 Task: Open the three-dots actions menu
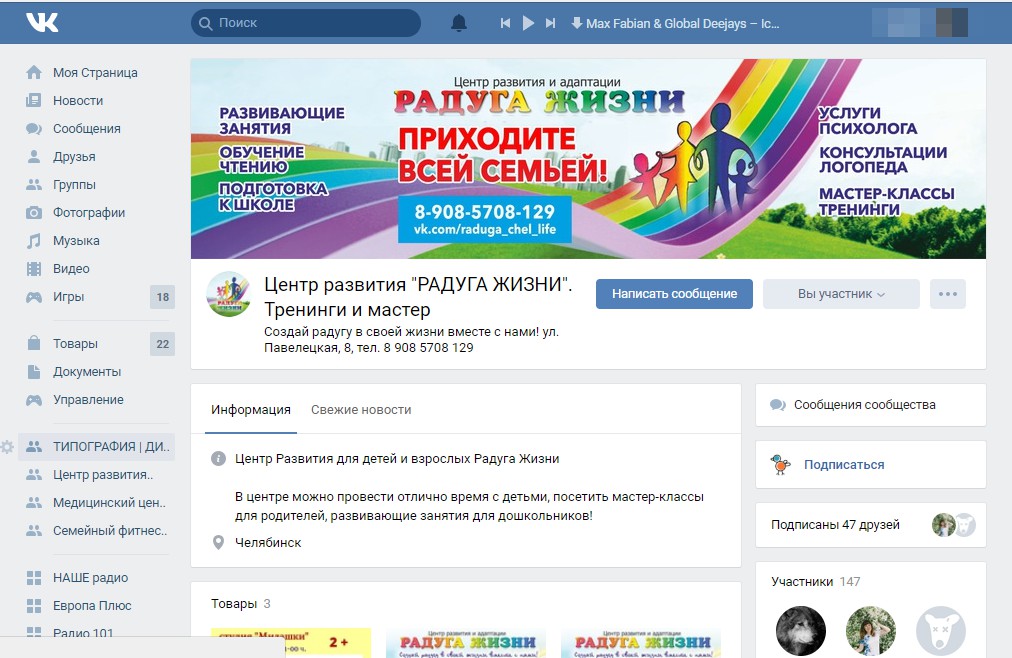pos(947,294)
